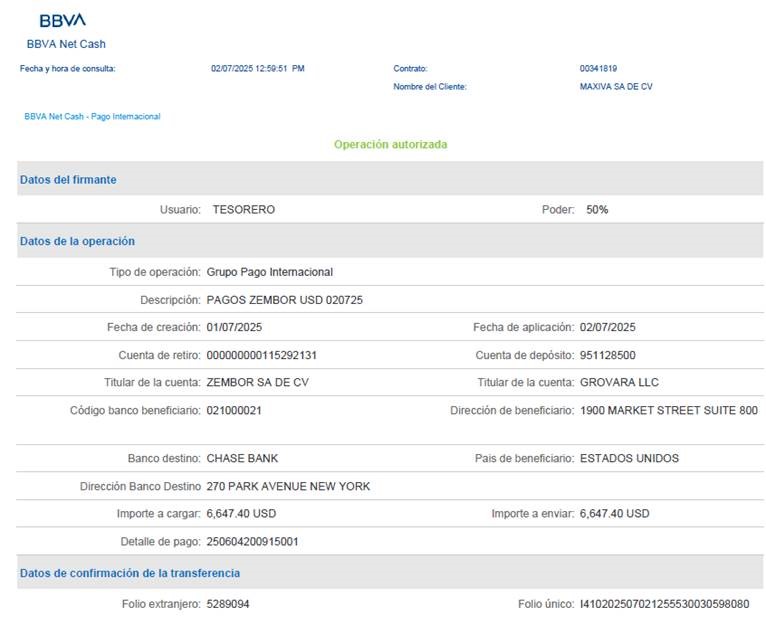Select client name MAXIVA SA DE CV
The height and width of the screenshot is (635, 766).
point(616,86)
